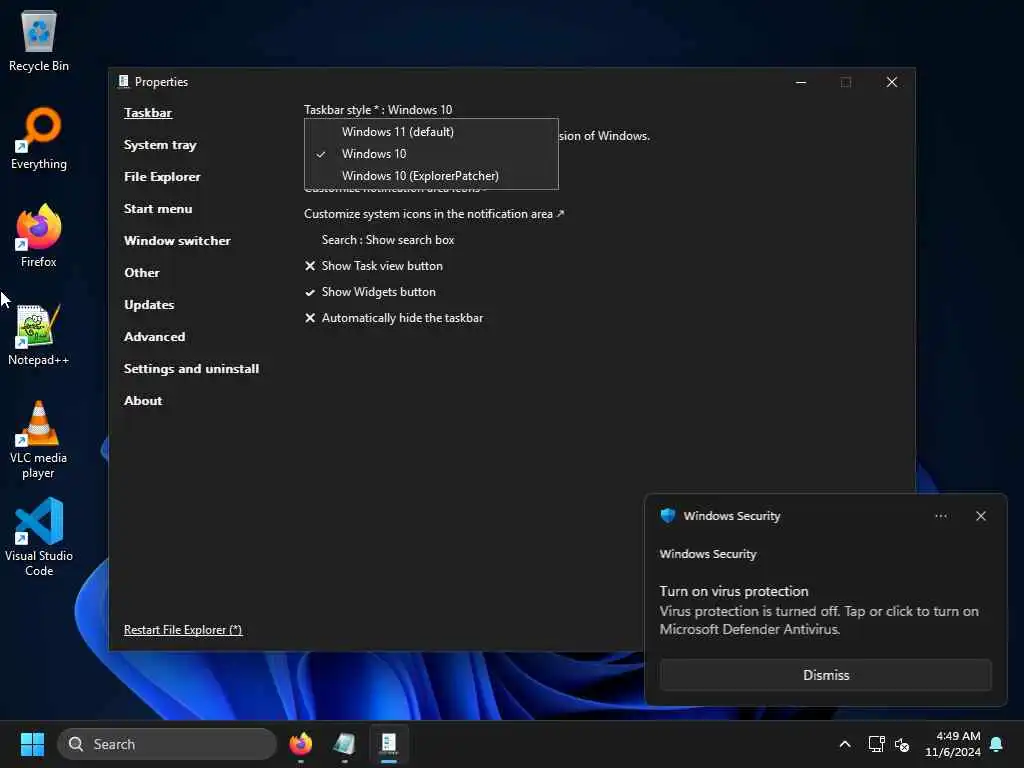Switch to the Updates section
Screen dimensions: 1024x768
pyautogui.click(x=149, y=304)
